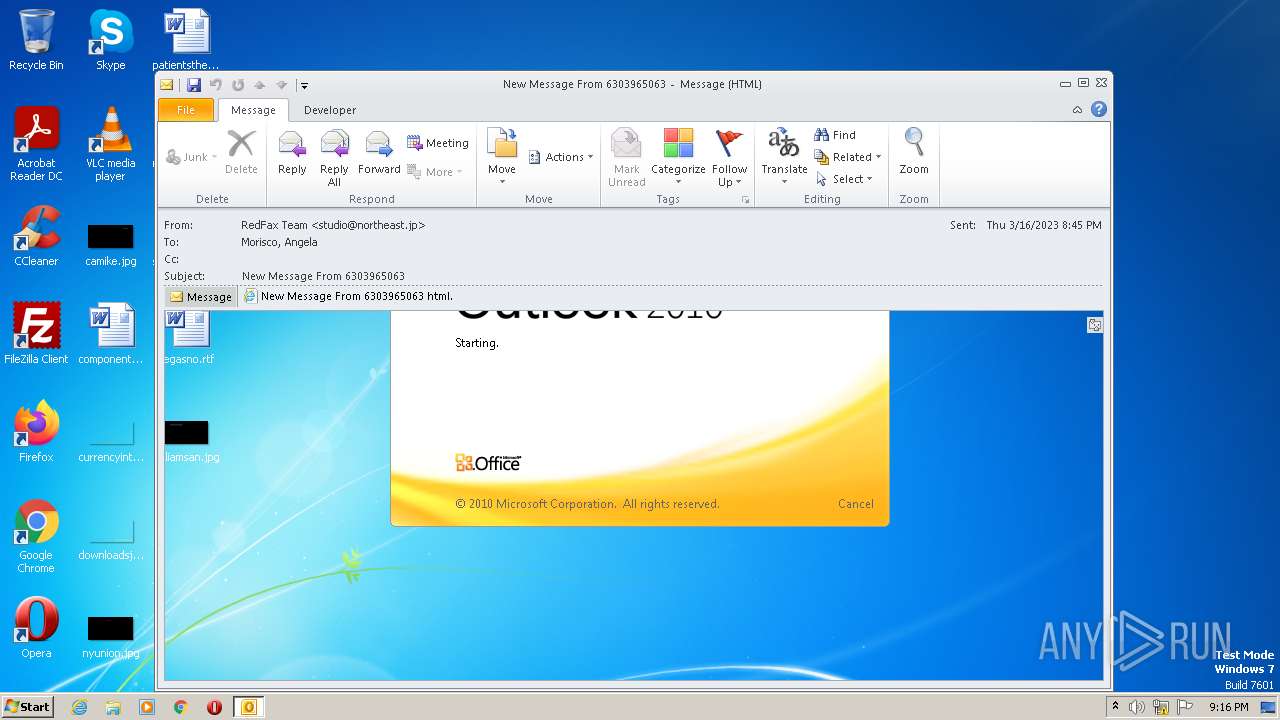
Task: Go to Previous Item arrow
Action: pos(260,85)
